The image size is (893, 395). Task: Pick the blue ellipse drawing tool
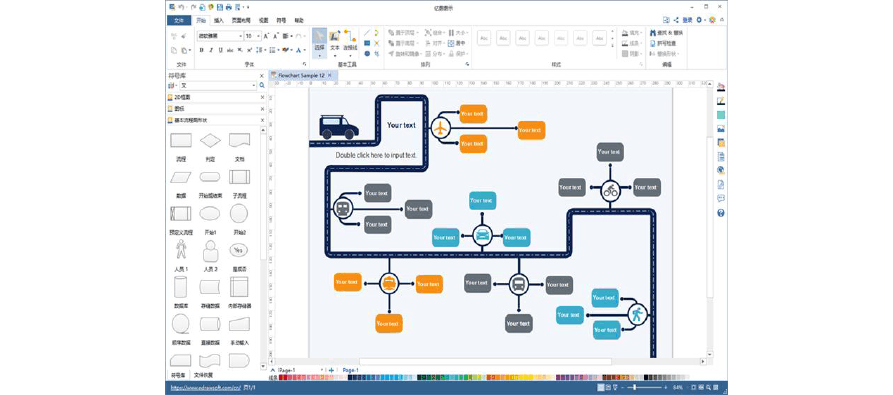(367, 54)
